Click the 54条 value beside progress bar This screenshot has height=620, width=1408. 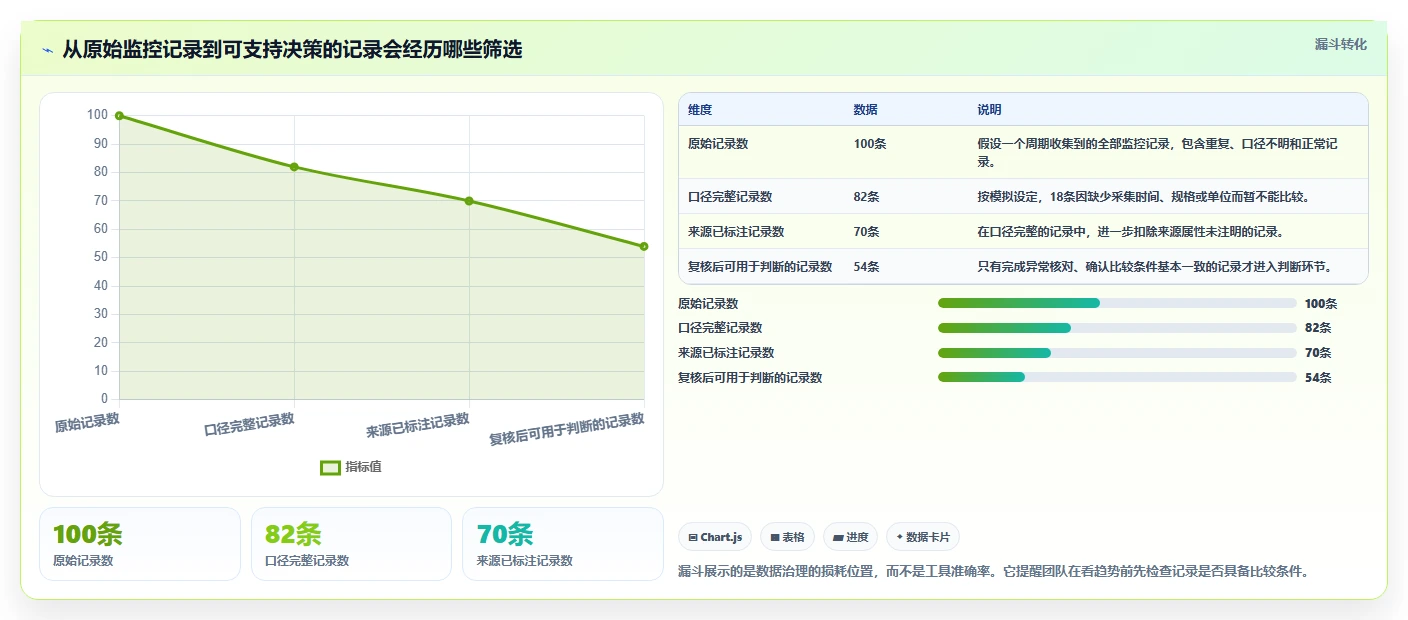pyautogui.click(x=1318, y=378)
